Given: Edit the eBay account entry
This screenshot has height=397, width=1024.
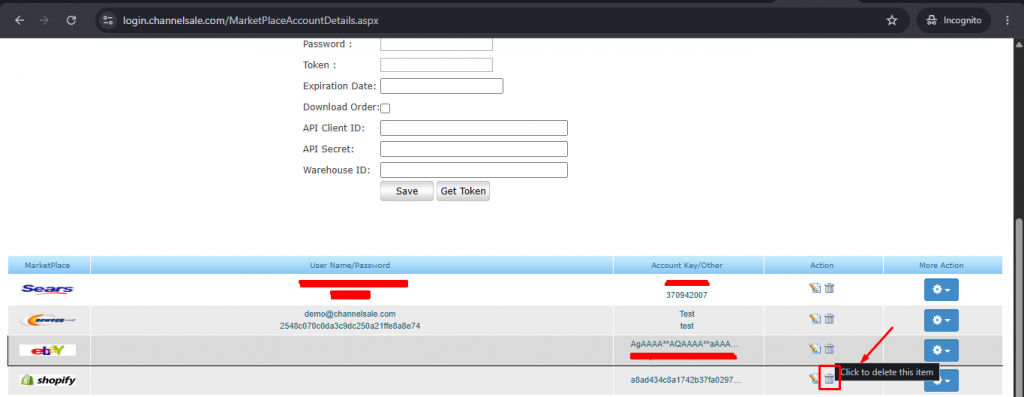Looking at the screenshot, I should tap(814, 349).
